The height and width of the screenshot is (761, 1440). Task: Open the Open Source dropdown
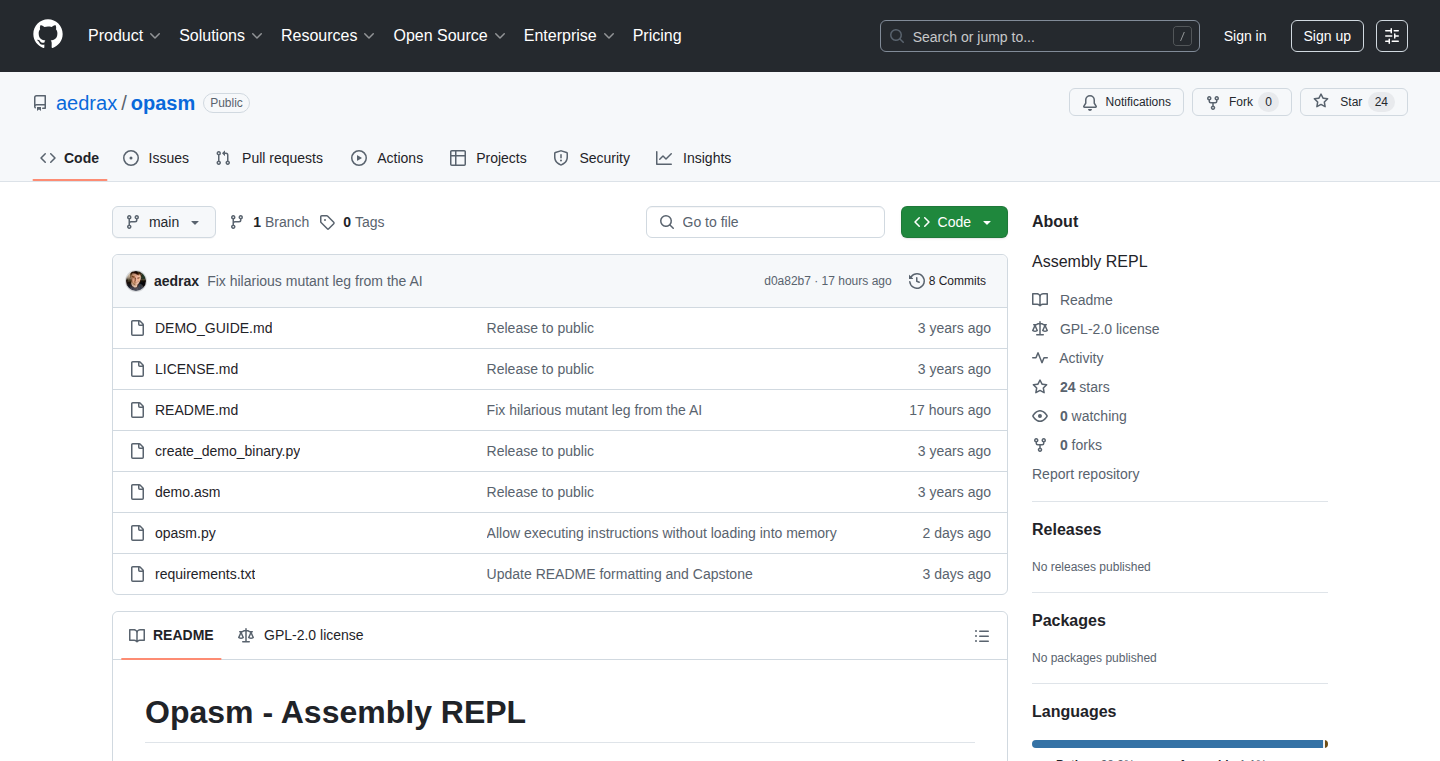point(449,35)
